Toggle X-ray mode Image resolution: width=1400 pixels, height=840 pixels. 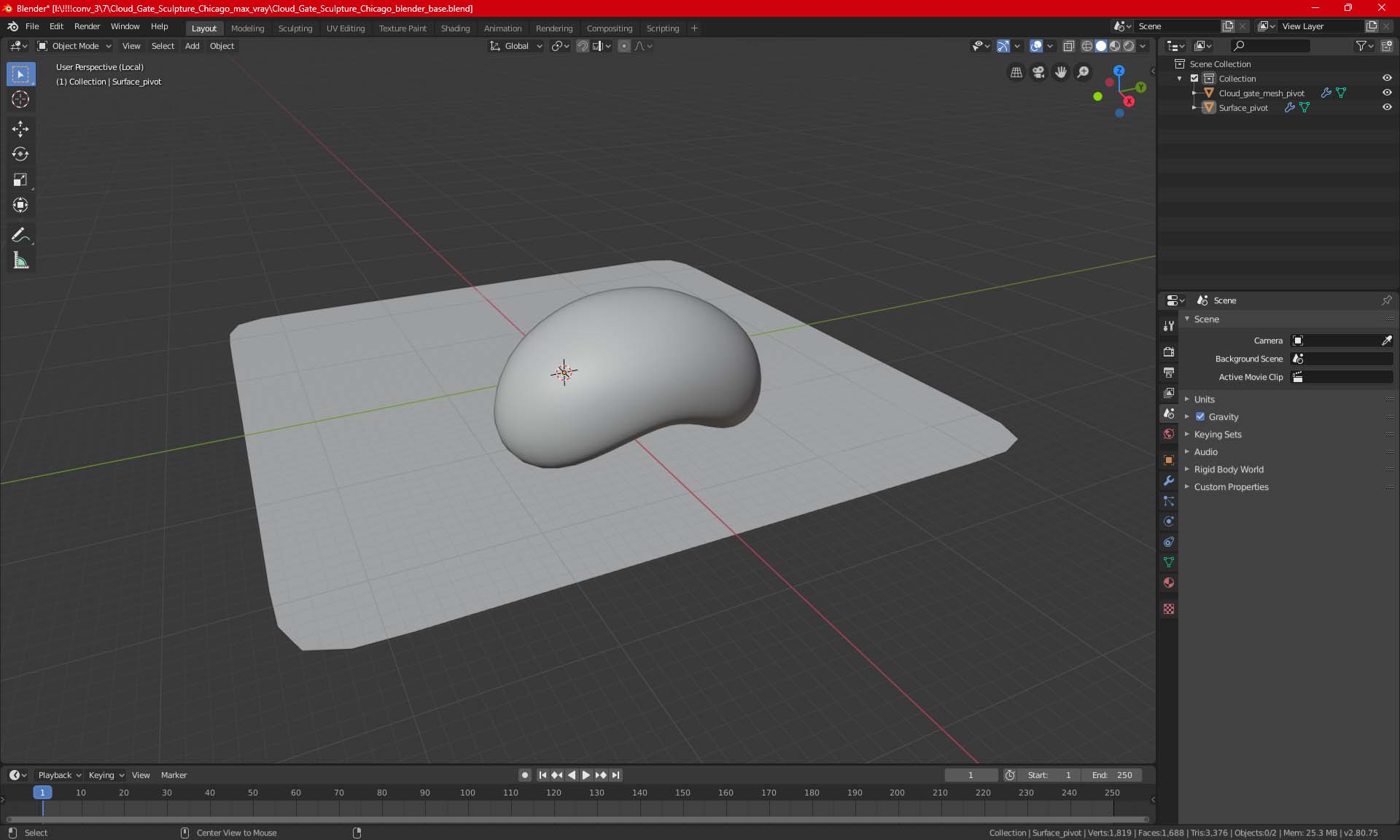click(x=1068, y=46)
